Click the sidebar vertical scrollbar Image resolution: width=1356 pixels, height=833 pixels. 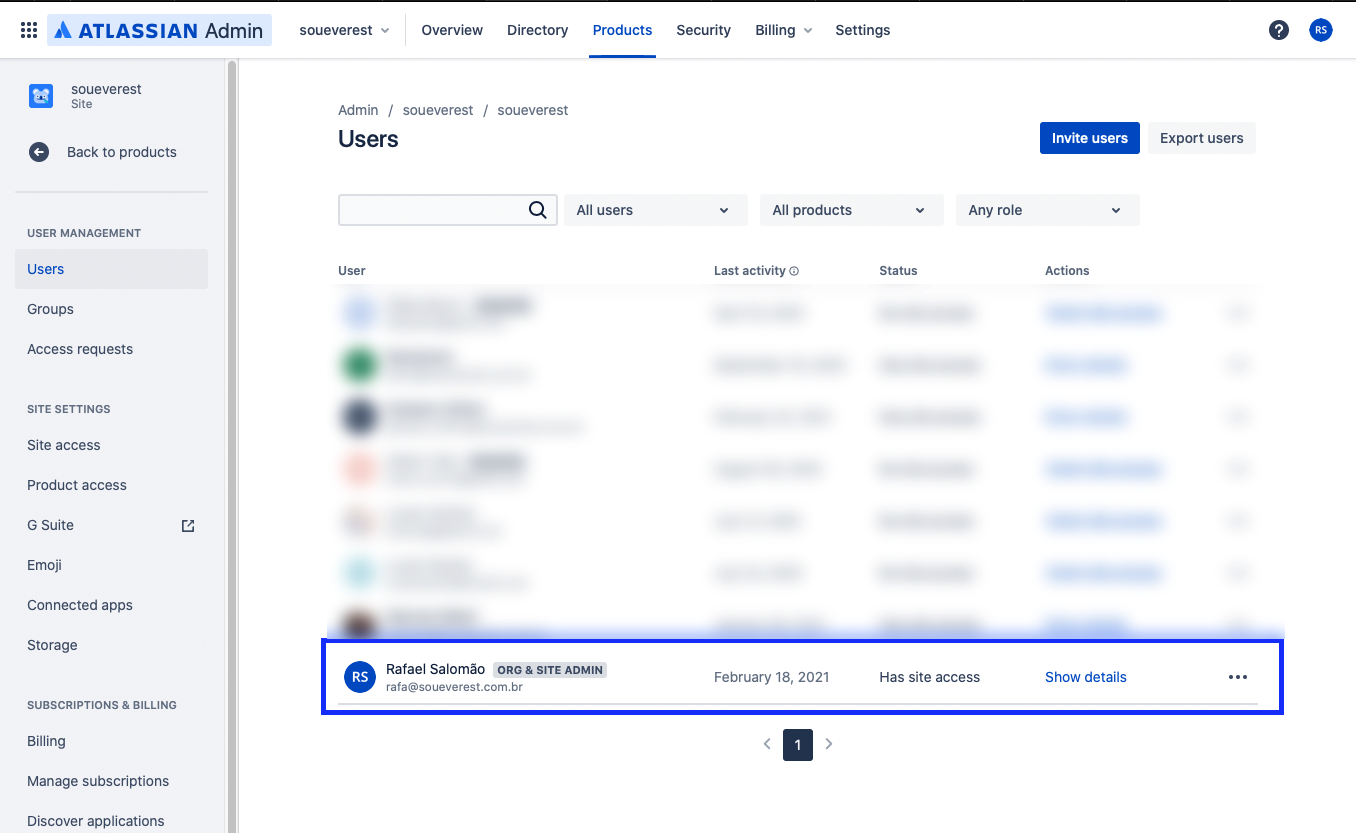(232, 446)
